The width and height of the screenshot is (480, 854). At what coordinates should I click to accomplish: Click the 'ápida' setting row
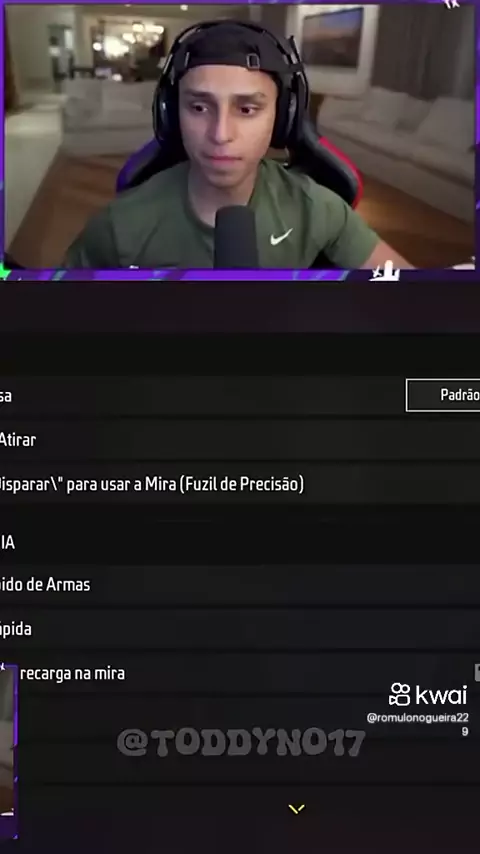240,629
